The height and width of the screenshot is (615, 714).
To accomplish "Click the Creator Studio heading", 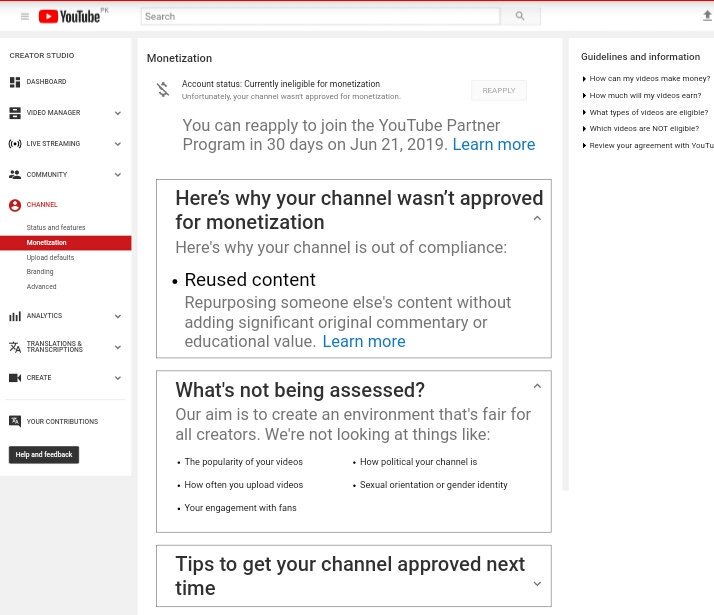I will coord(42,56).
